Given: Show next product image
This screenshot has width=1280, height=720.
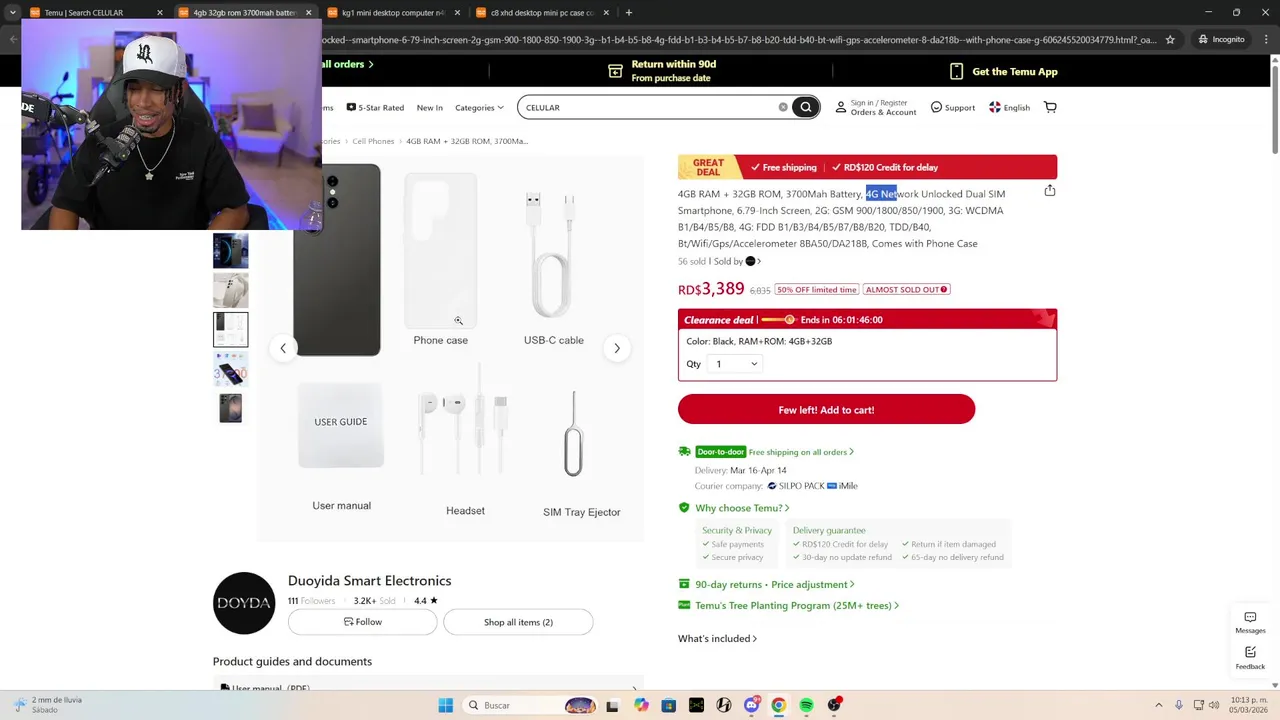Looking at the screenshot, I should tap(617, 348).
